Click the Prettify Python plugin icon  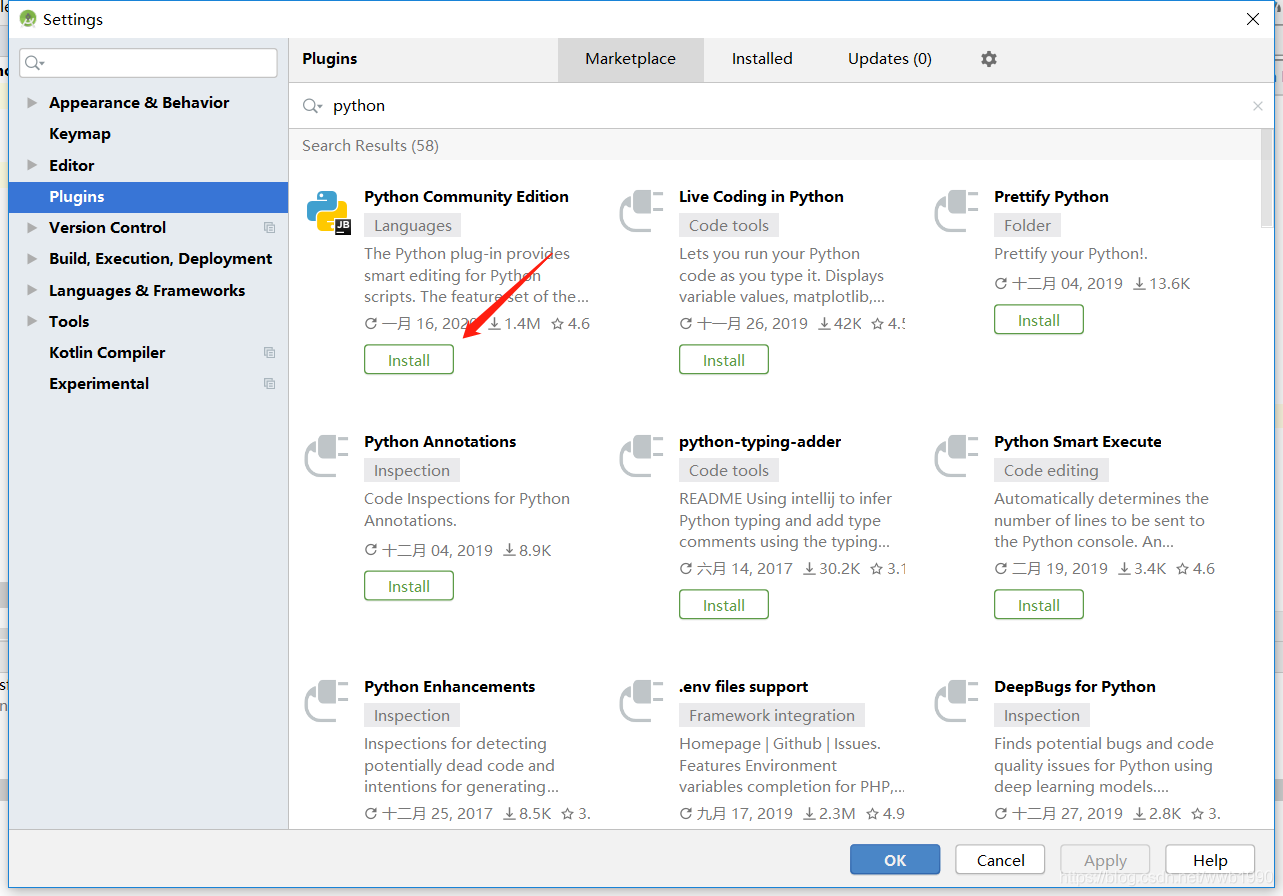click(x=957, y=211)
